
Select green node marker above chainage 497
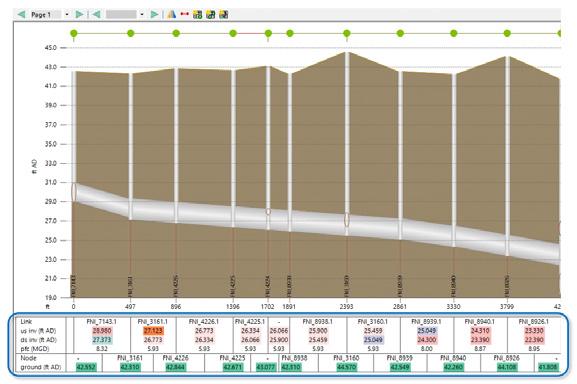[130, 33]
